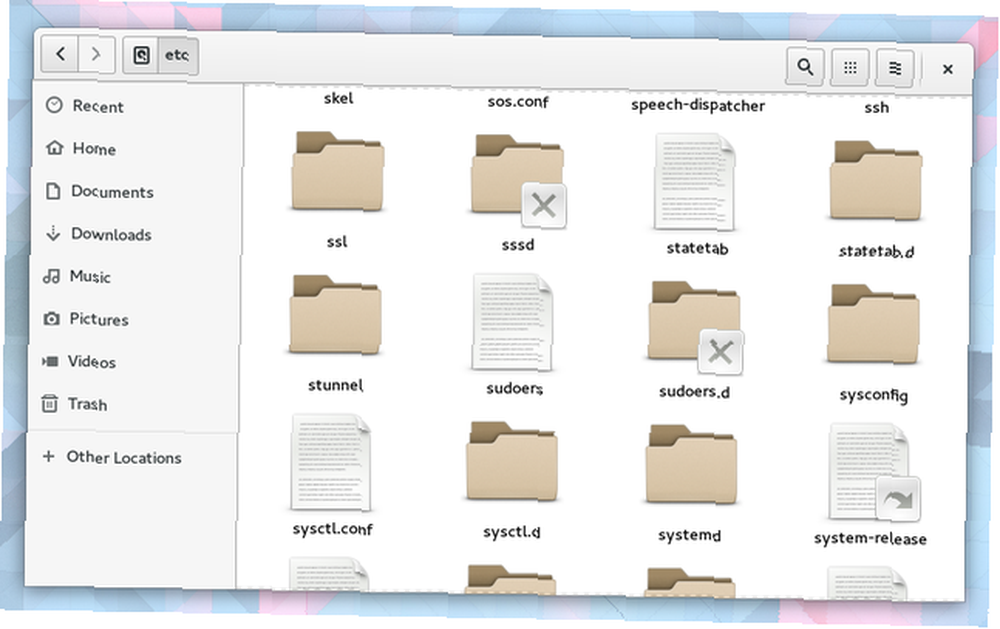Screen dimensions: 1000x629
Task: Click the Downloads arrow icon
Action: point(53,233)
